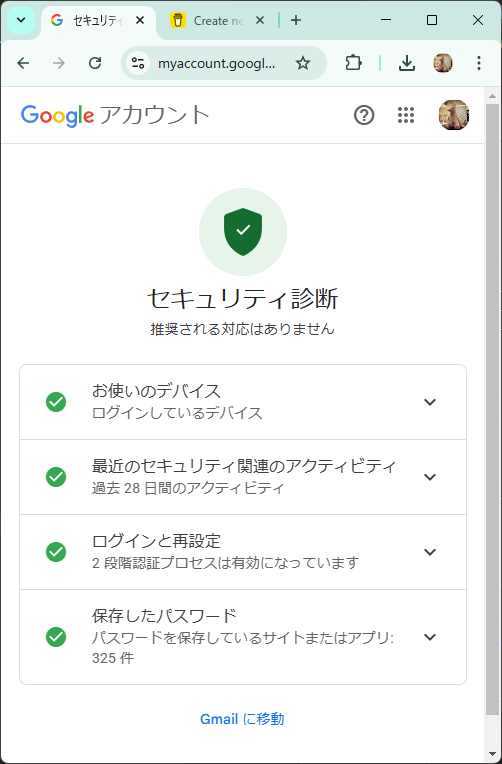Expand the 最近のセキュリティ関連のアクティビティ chevron
The width and height of the screenshot is (502, 764).
(x=429, y=477)
